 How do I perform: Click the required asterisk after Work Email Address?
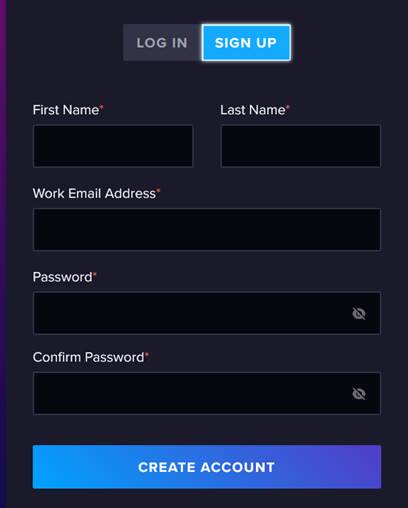tap(158, 190)
